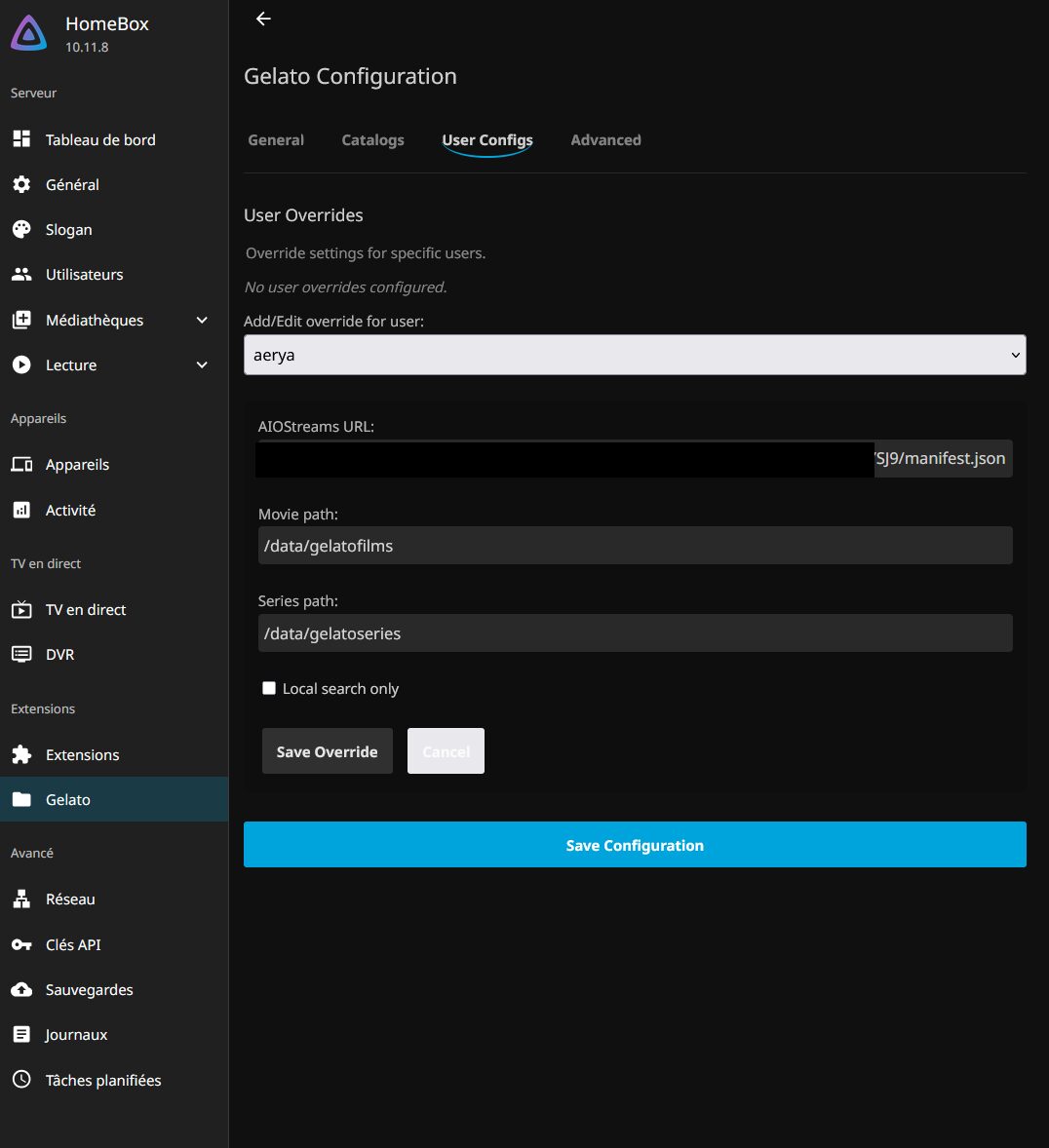Open the Sauvegardes sidebar link

[114, 989]
